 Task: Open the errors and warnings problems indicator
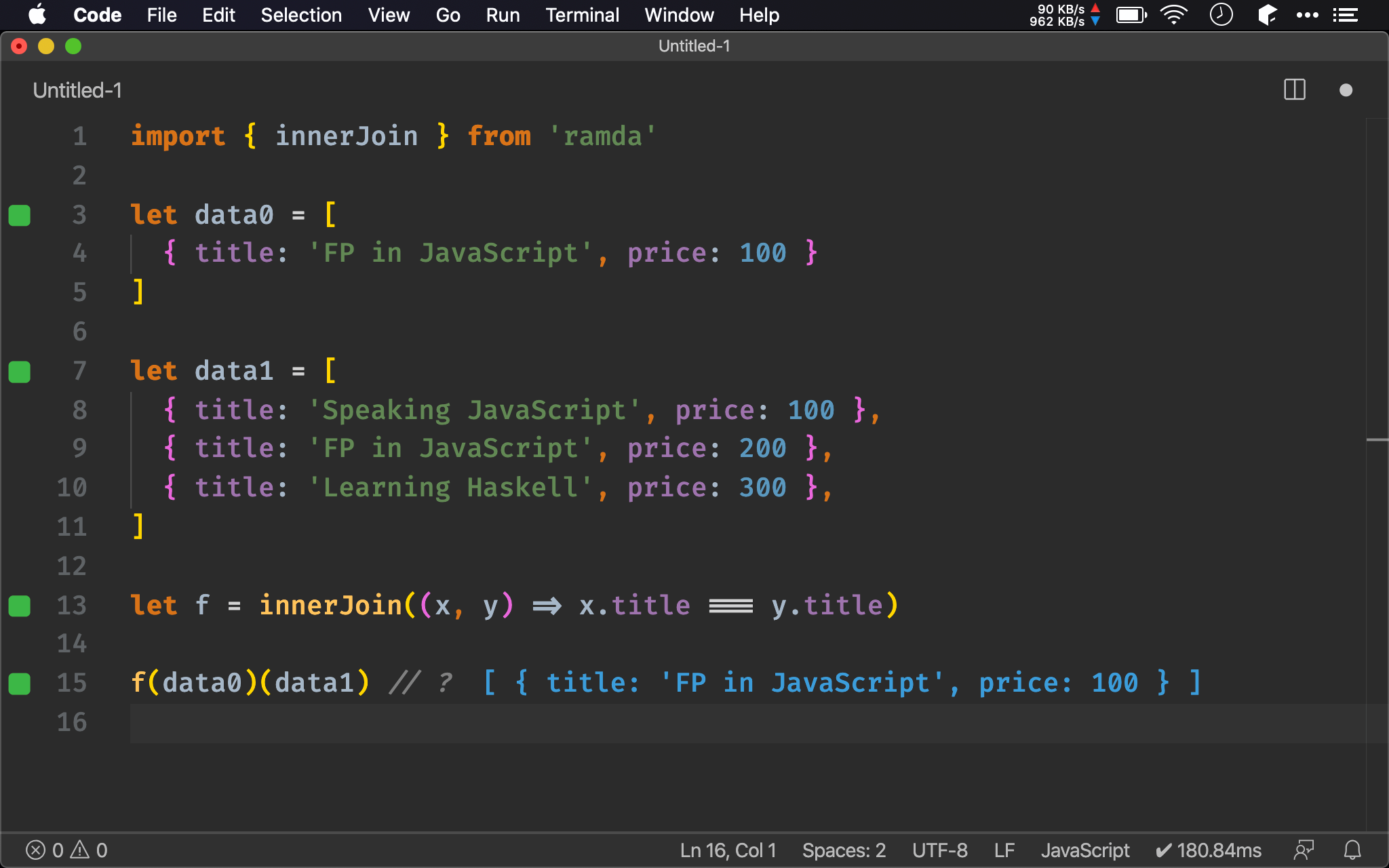pyautogui.click(x=66, y=850)
